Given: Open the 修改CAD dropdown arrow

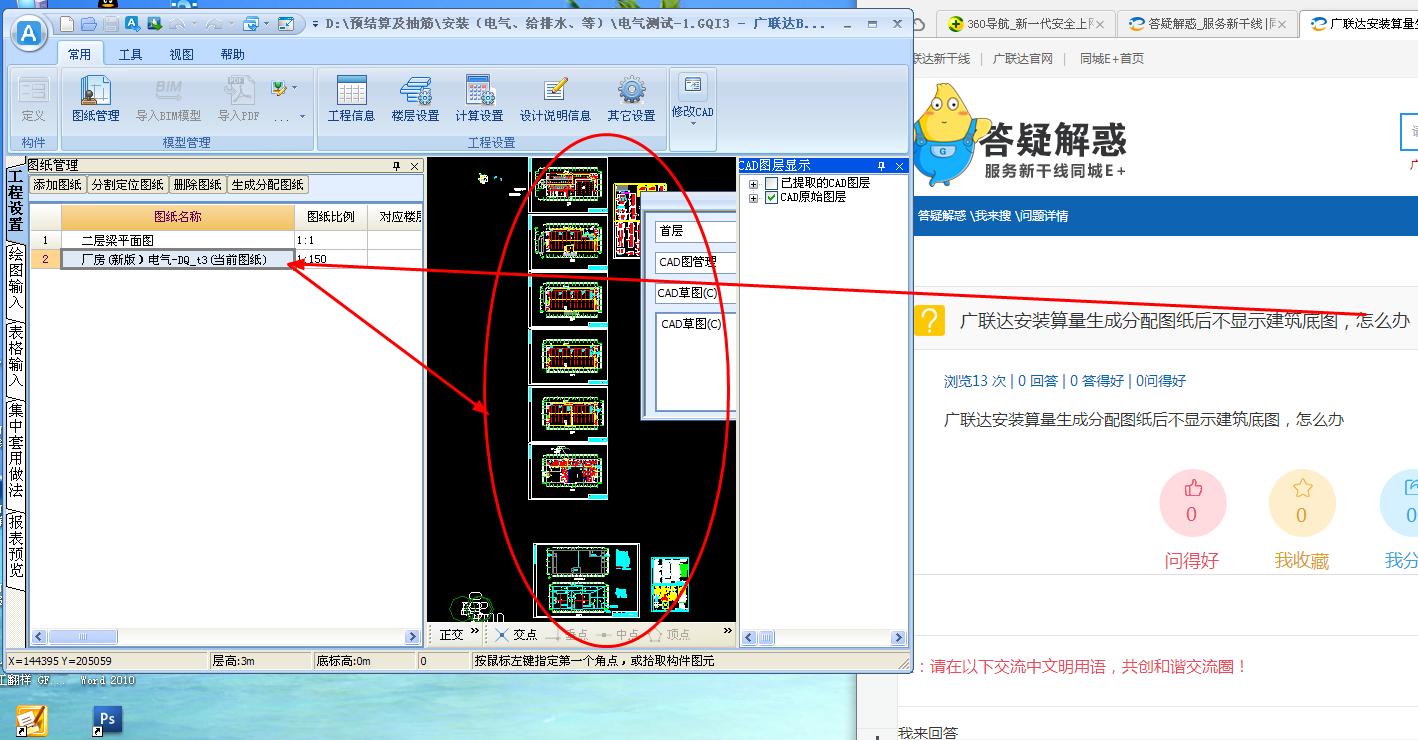Looking at the screenshot, I should click(x=692, y=125).
